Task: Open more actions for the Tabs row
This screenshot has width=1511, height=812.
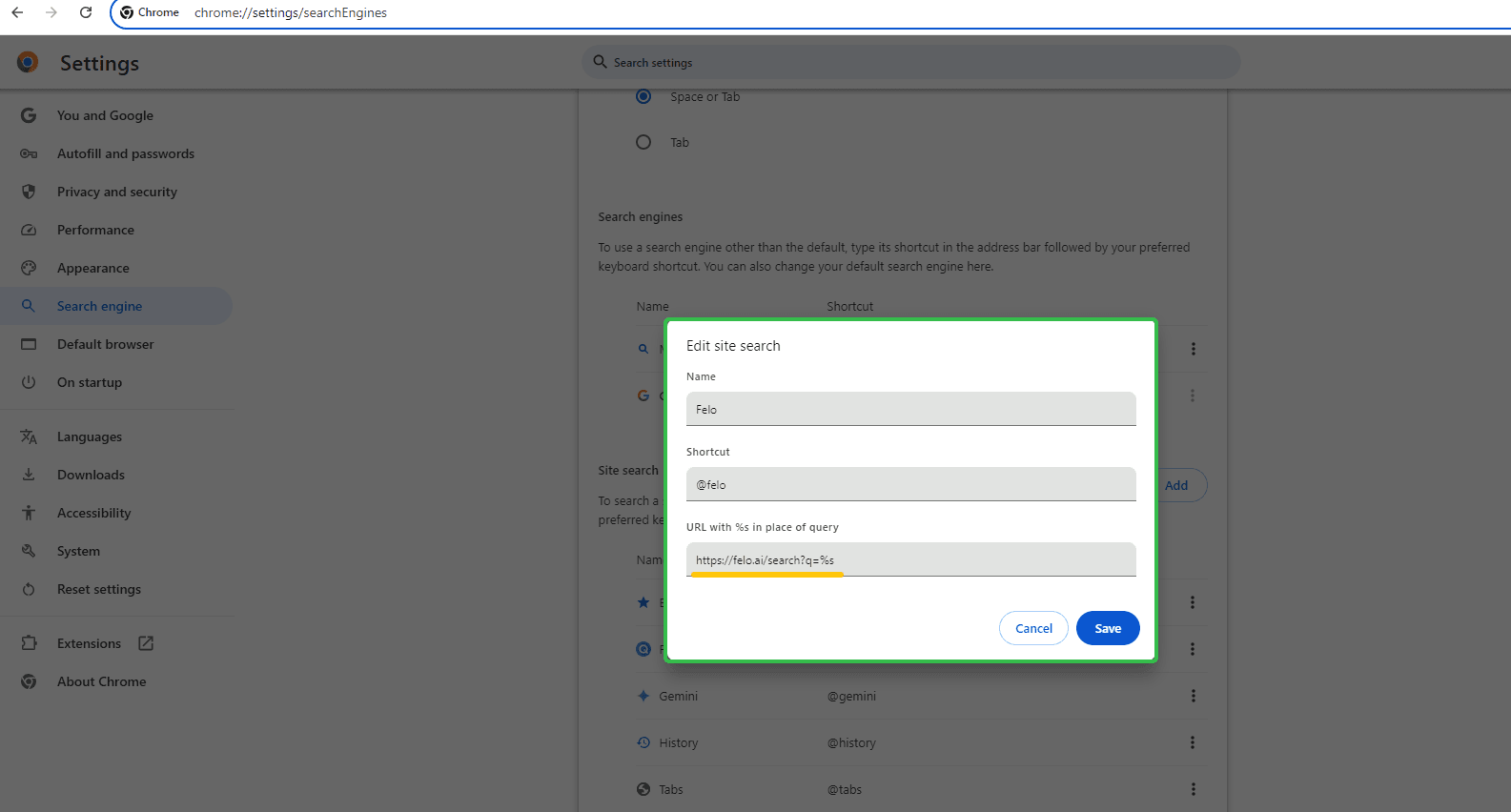Action: tap(1193, 789)
